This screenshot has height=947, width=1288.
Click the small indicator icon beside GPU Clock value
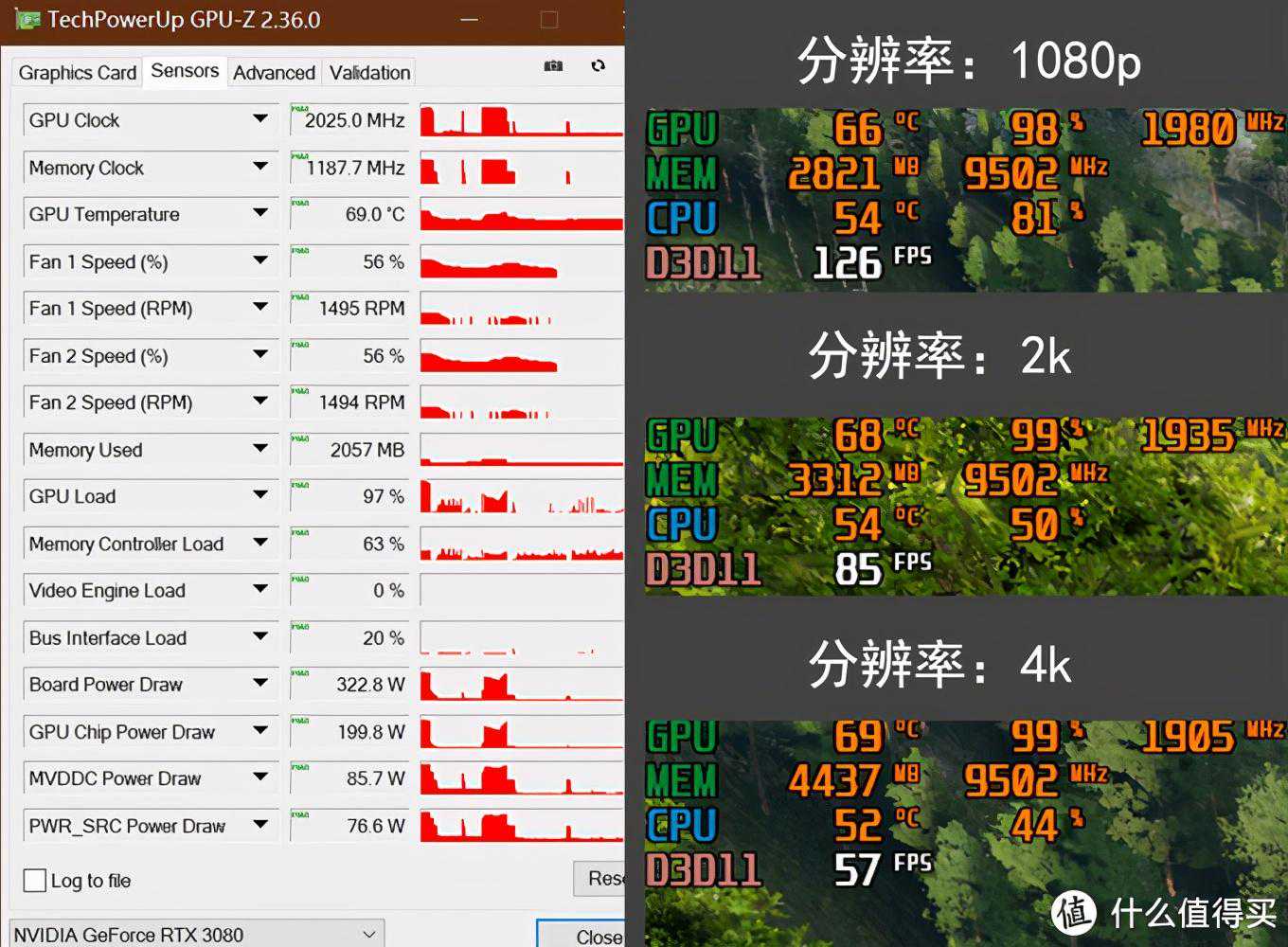(300, 109)
